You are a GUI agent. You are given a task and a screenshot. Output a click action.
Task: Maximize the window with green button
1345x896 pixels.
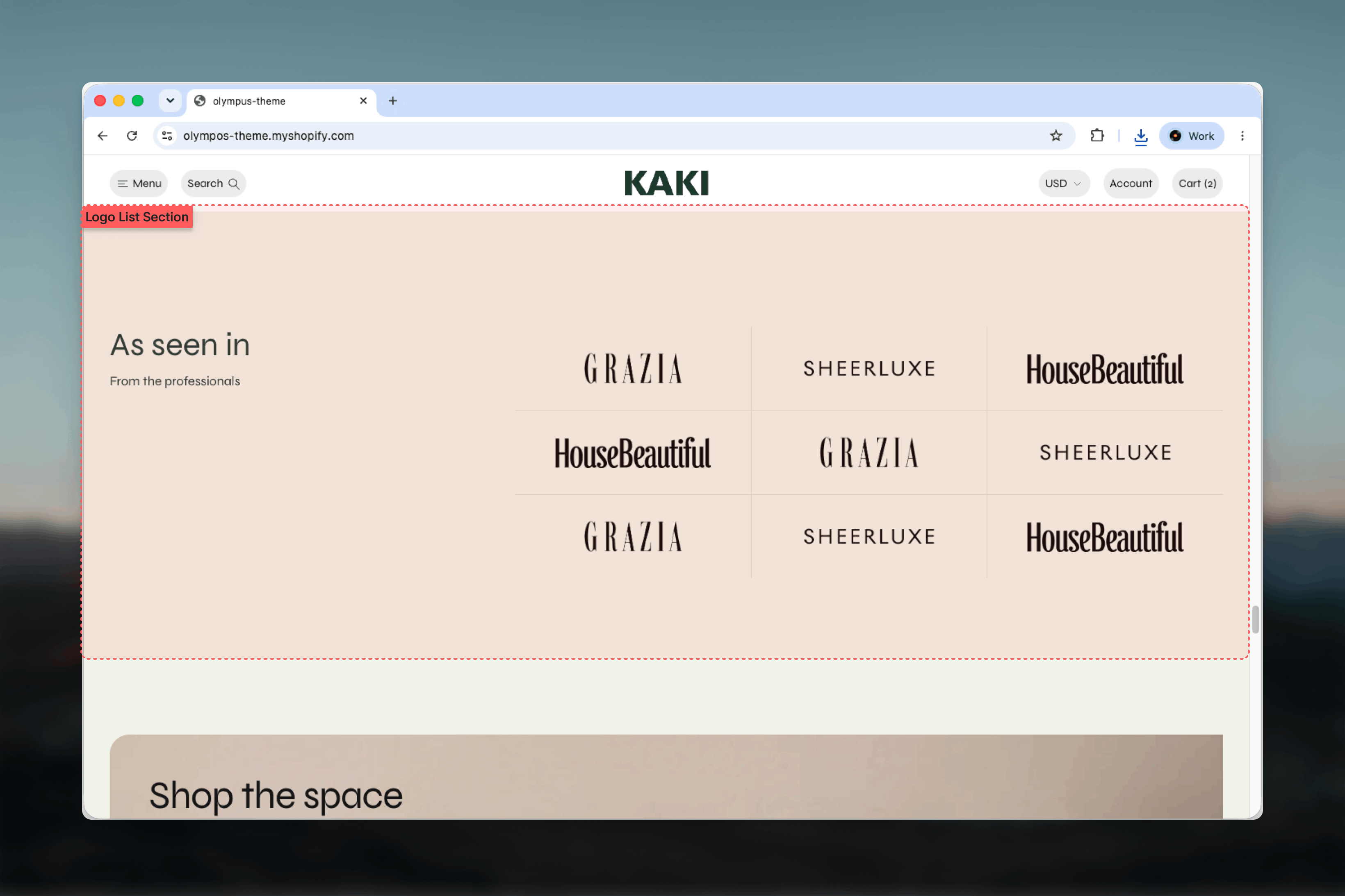click(x=138, y=100)
